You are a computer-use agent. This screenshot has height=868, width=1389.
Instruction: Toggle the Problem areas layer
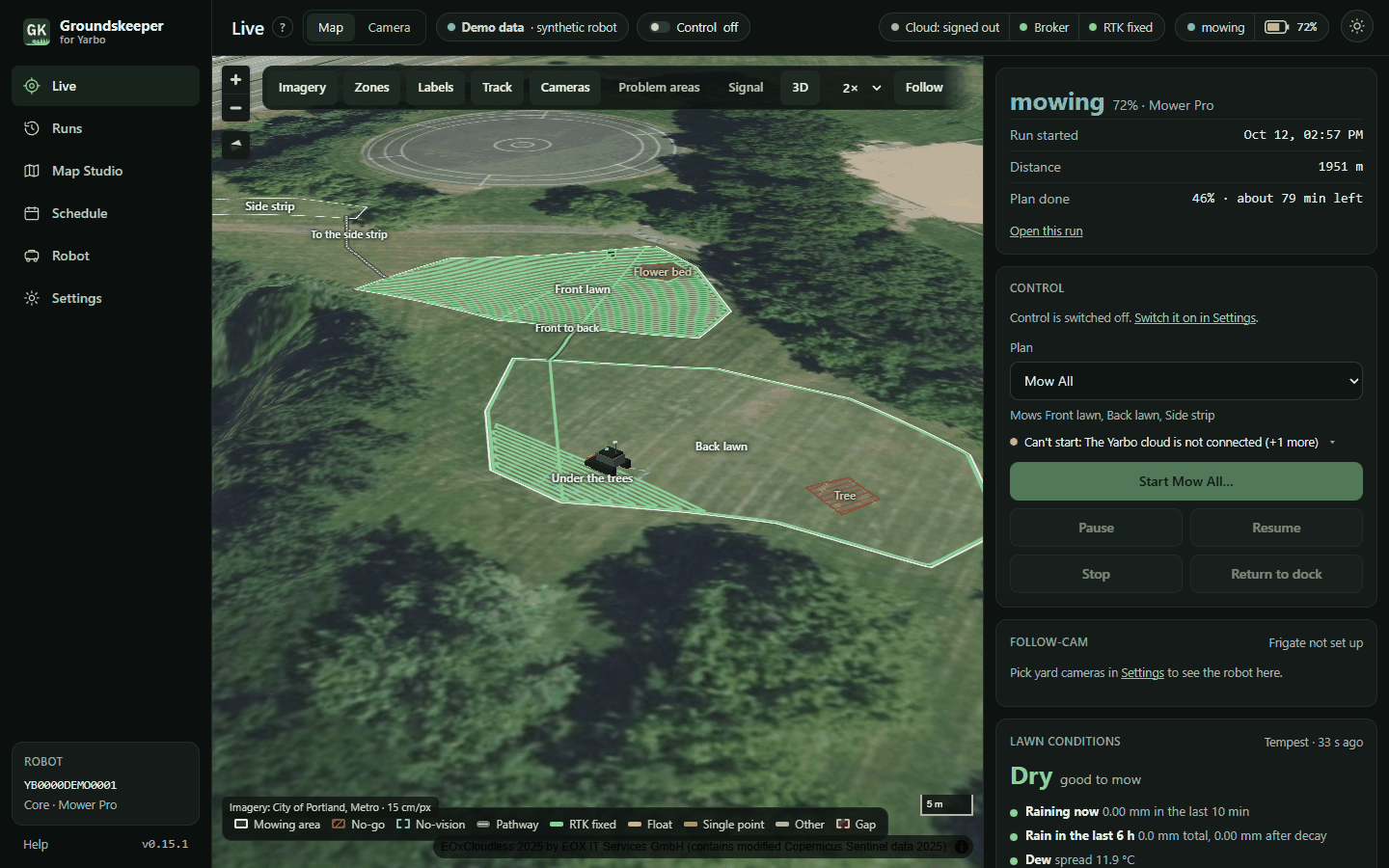tap(659, 87)
